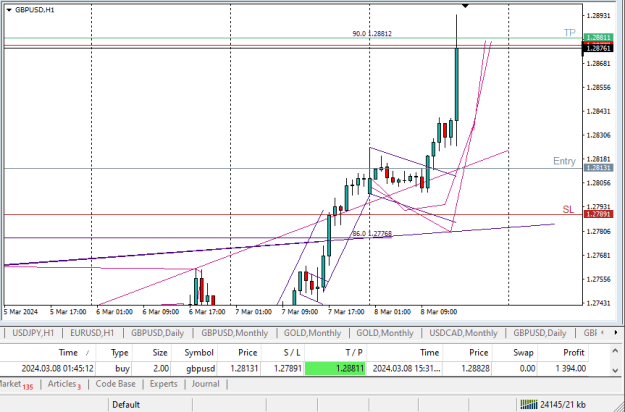The width and height of the screenshot is (625, 412).
Task: Open the Experts tab
Action: coord(163,384)
